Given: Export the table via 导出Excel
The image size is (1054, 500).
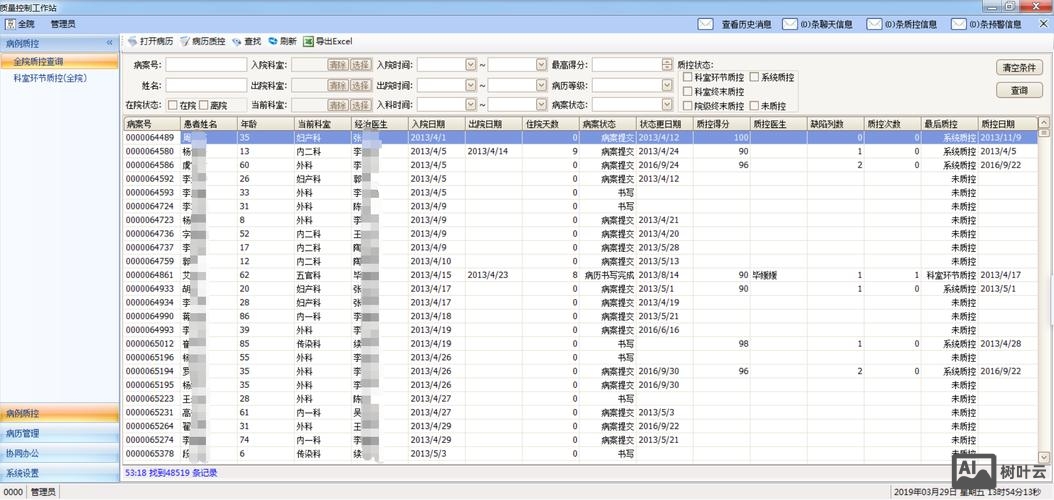Looking at the screenshot, I should click(x=327, y=41).
